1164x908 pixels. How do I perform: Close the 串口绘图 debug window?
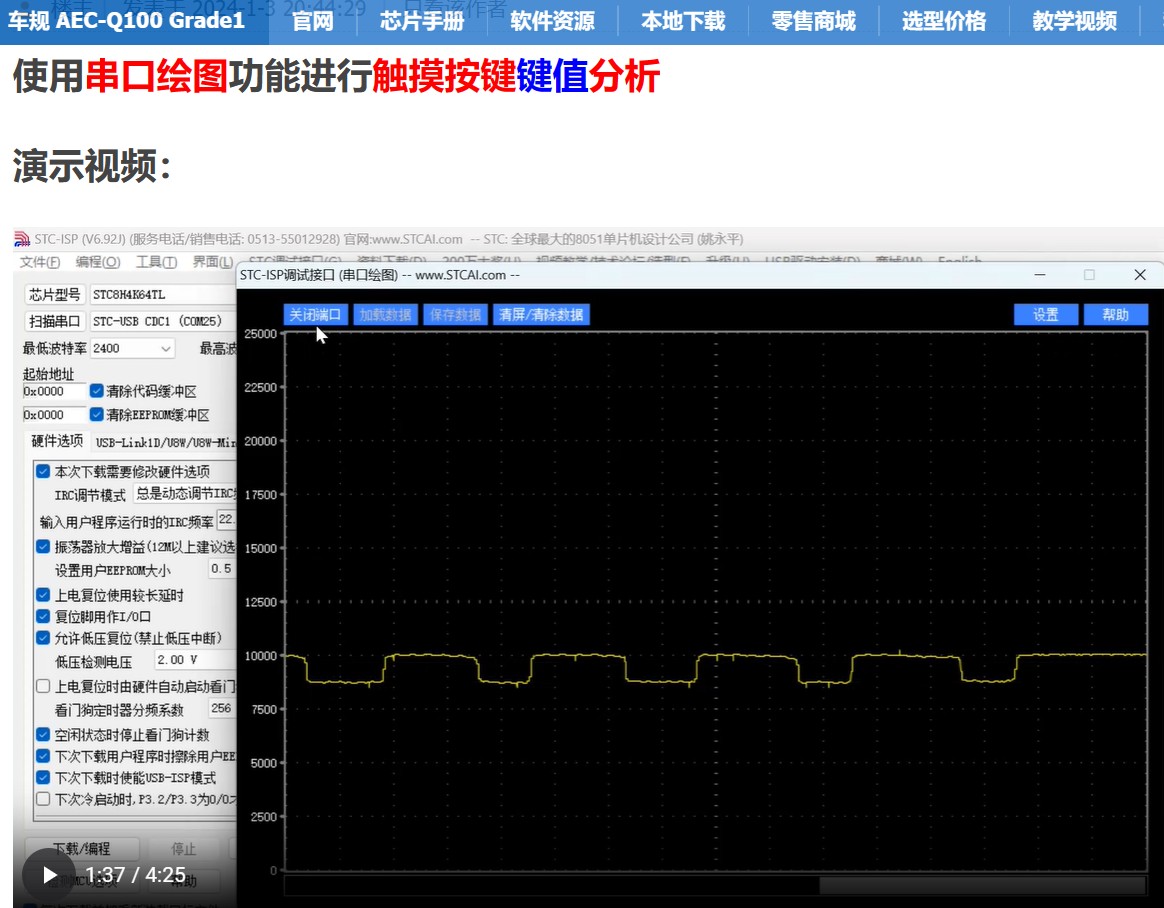[x=1140, y=275]
